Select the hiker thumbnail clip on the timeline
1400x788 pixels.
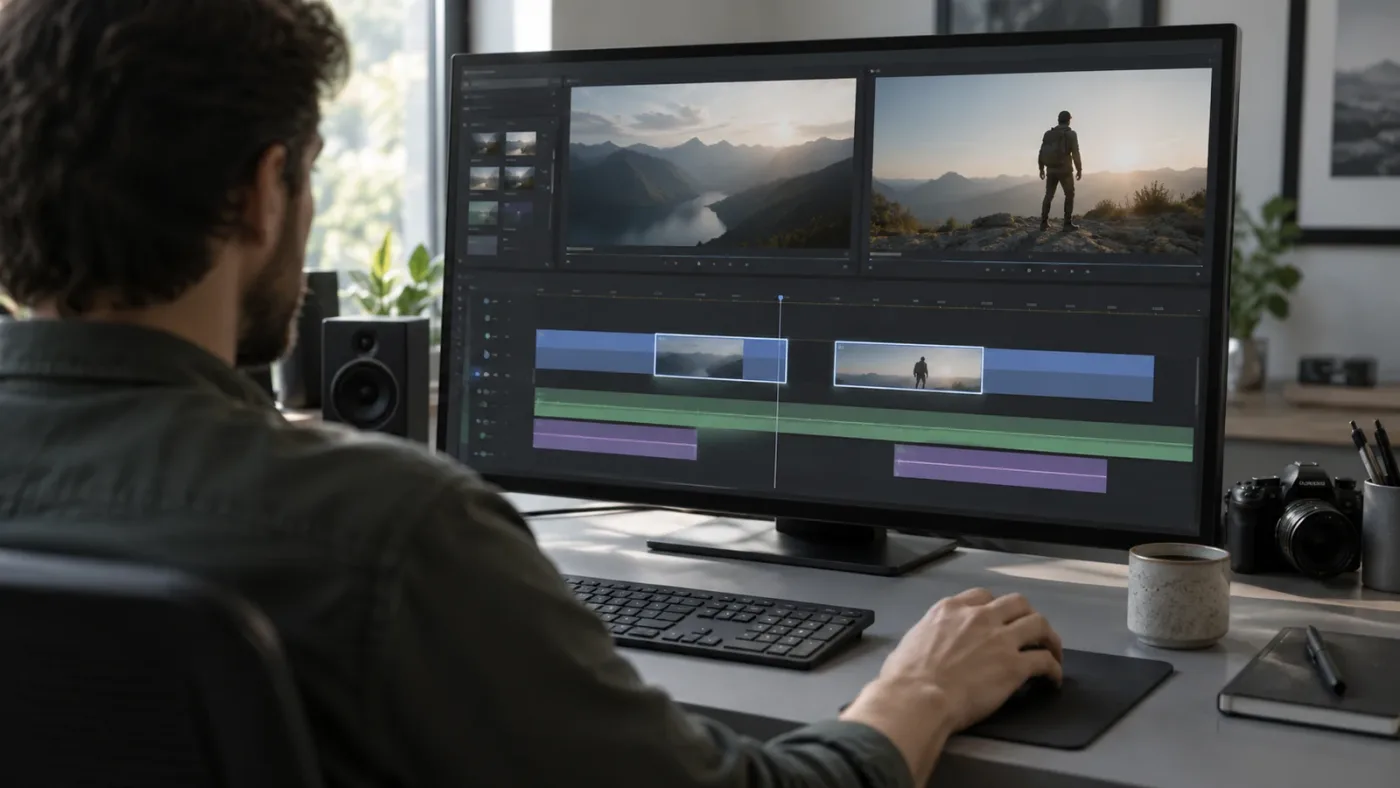point(908,367)
